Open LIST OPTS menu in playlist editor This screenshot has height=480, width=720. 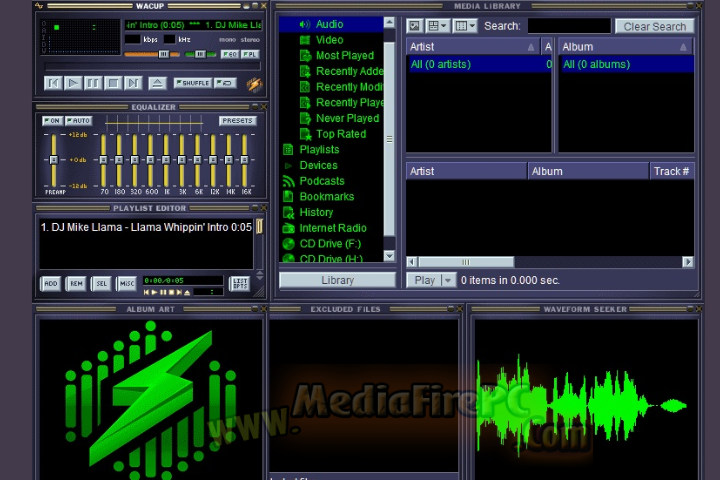[240, 283]
